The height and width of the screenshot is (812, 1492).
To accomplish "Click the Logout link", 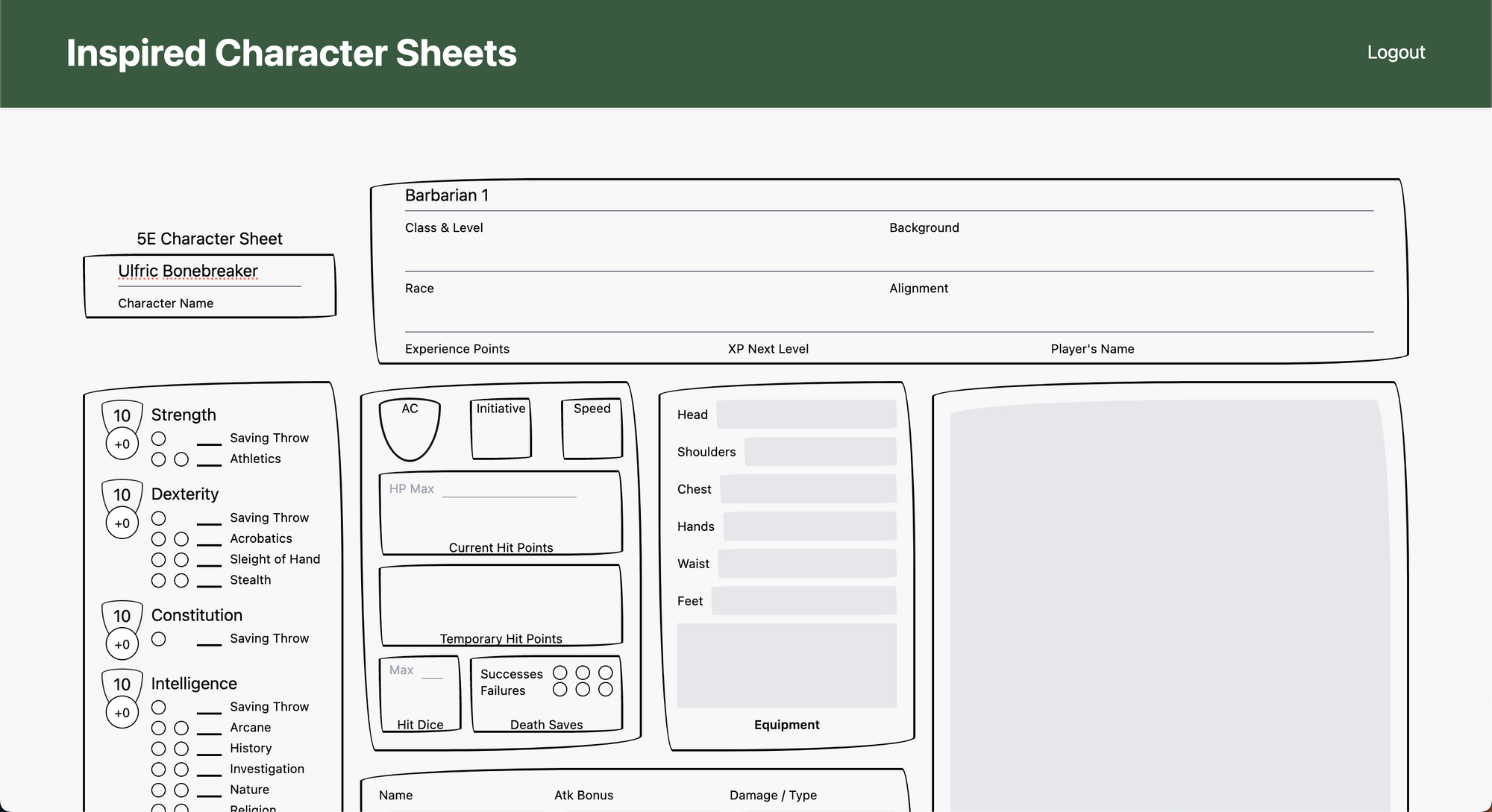I will click(1396, 53).
